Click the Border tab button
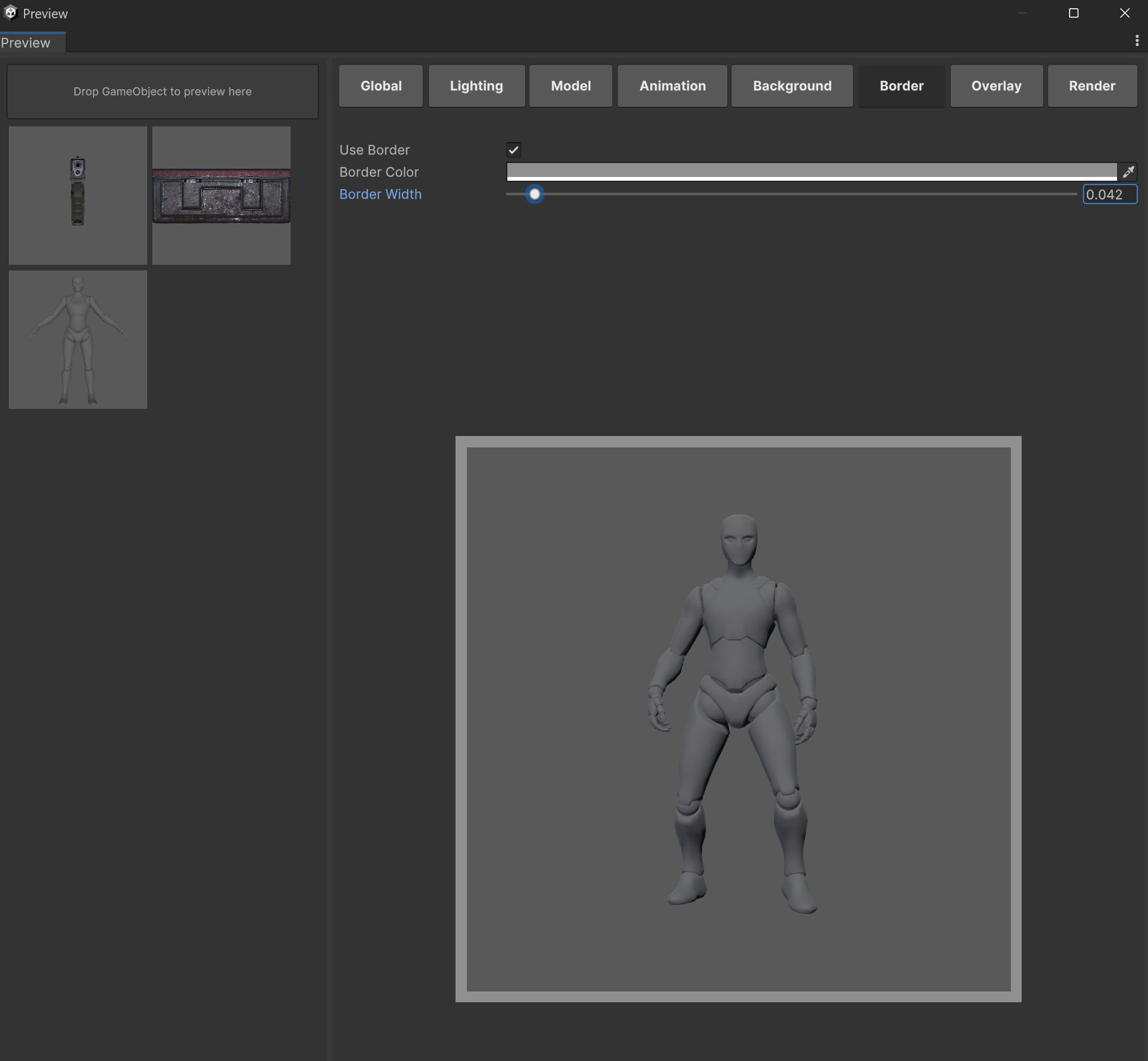Screen dimensions: 1148x1061 tap(901, 86)
